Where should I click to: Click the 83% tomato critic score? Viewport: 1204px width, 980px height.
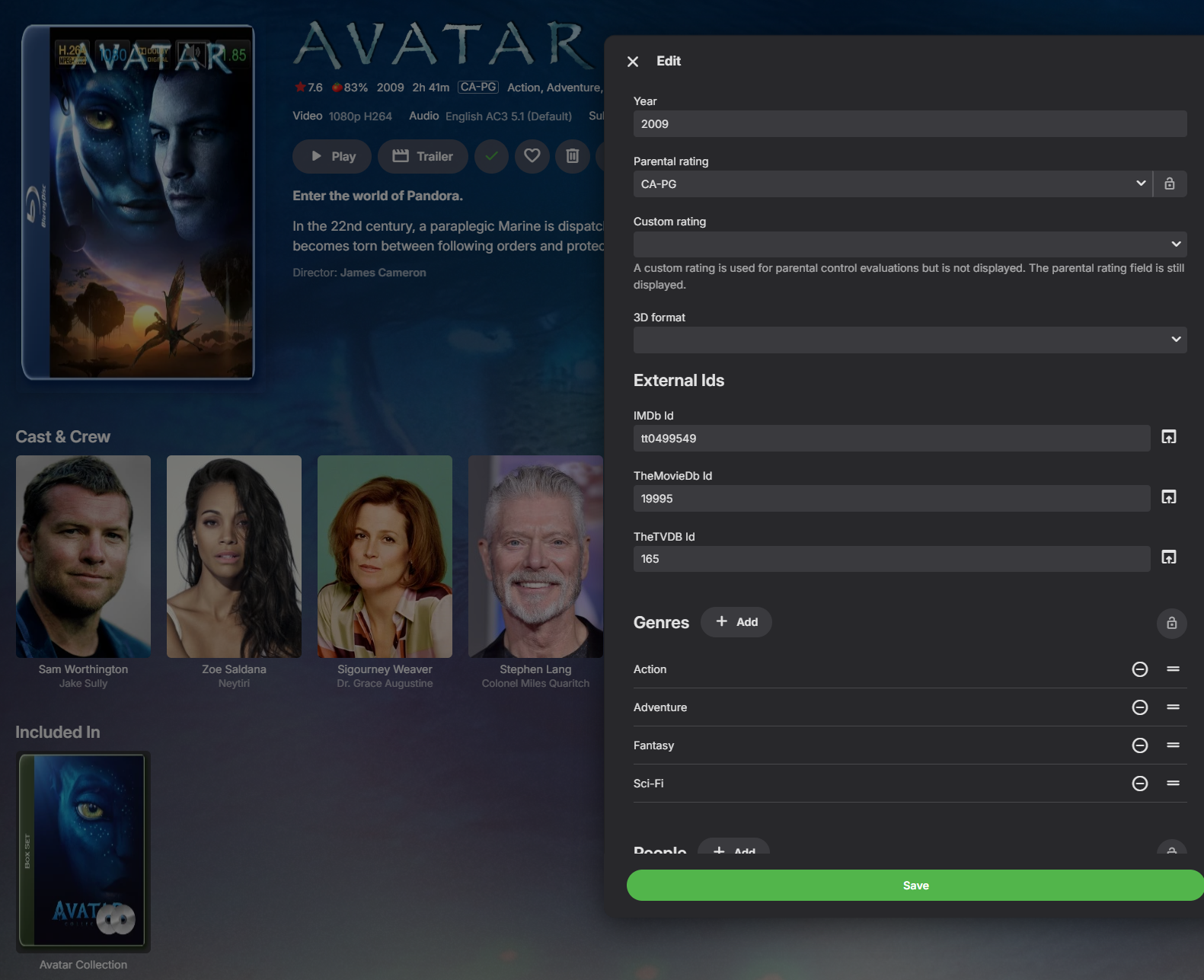click(350, 88)
